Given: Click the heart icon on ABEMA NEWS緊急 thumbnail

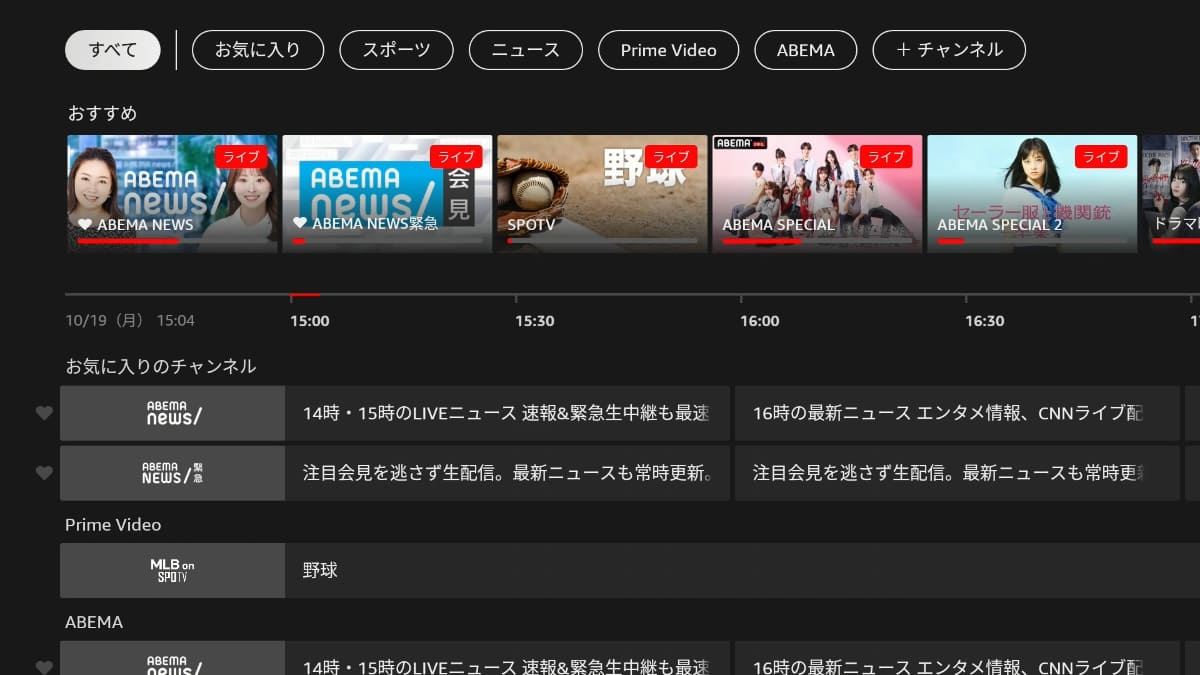Looking at the screenshot, I should point(300,224).
